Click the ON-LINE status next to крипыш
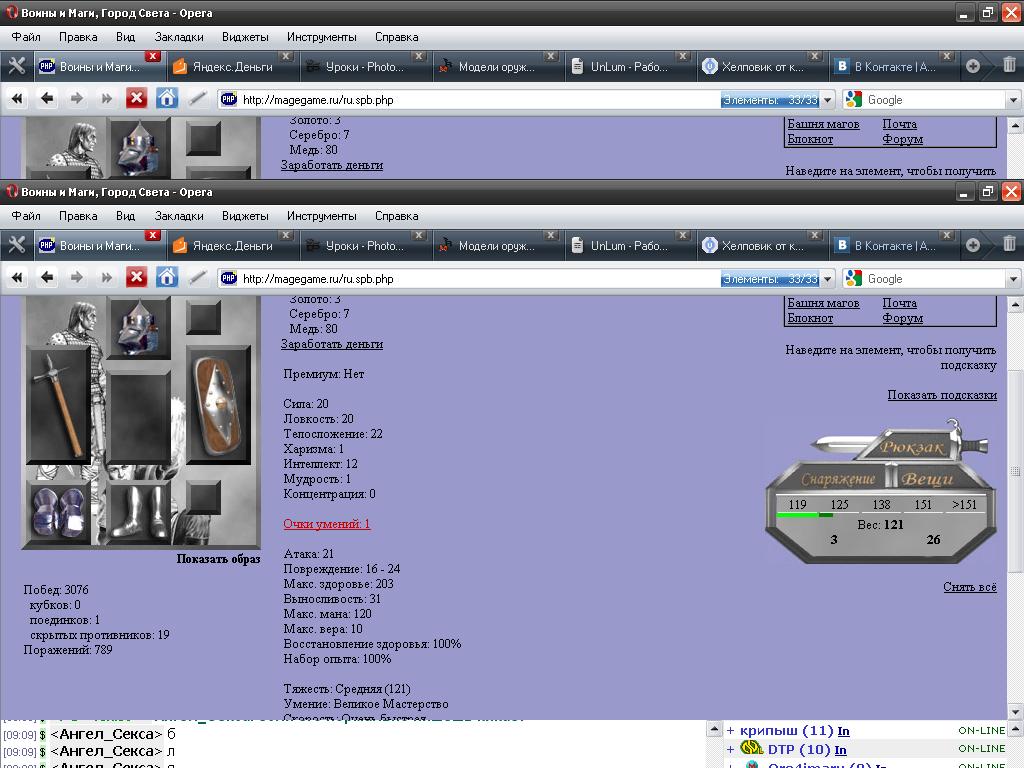 point(981,731)
